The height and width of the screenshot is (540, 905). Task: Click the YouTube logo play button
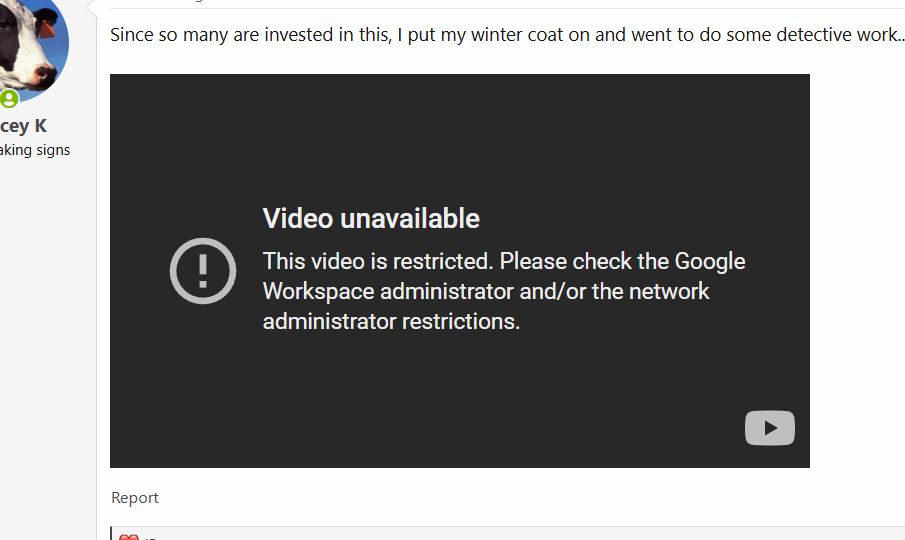coord(769,428)
